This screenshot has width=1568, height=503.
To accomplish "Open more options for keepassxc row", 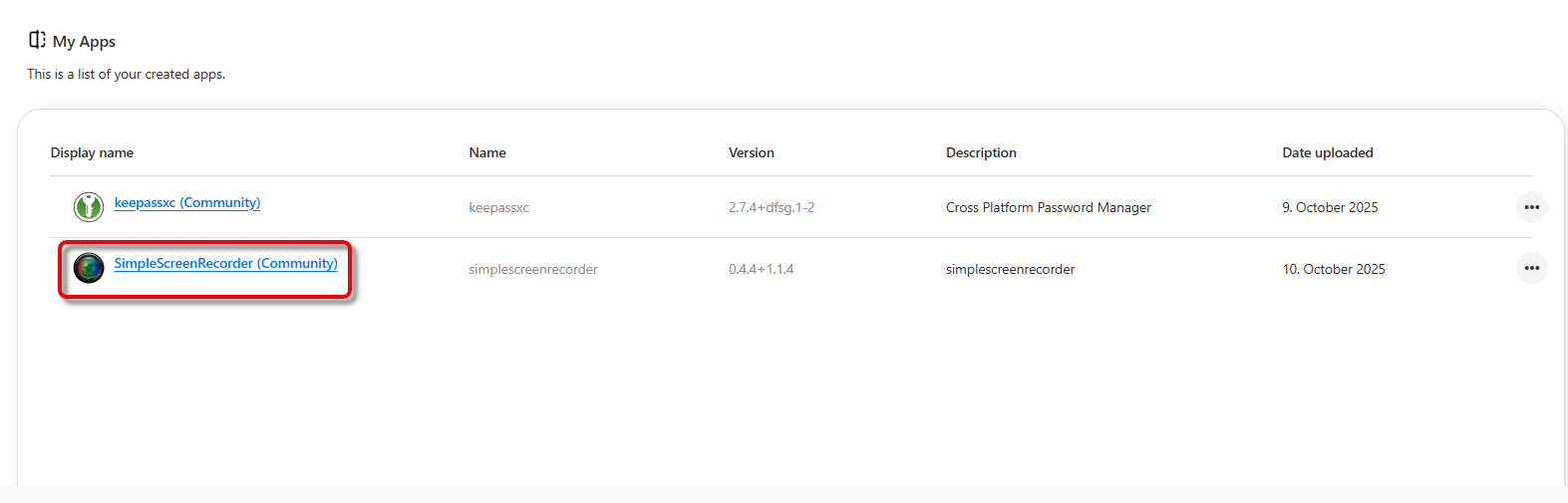I will coord(1531,207).
